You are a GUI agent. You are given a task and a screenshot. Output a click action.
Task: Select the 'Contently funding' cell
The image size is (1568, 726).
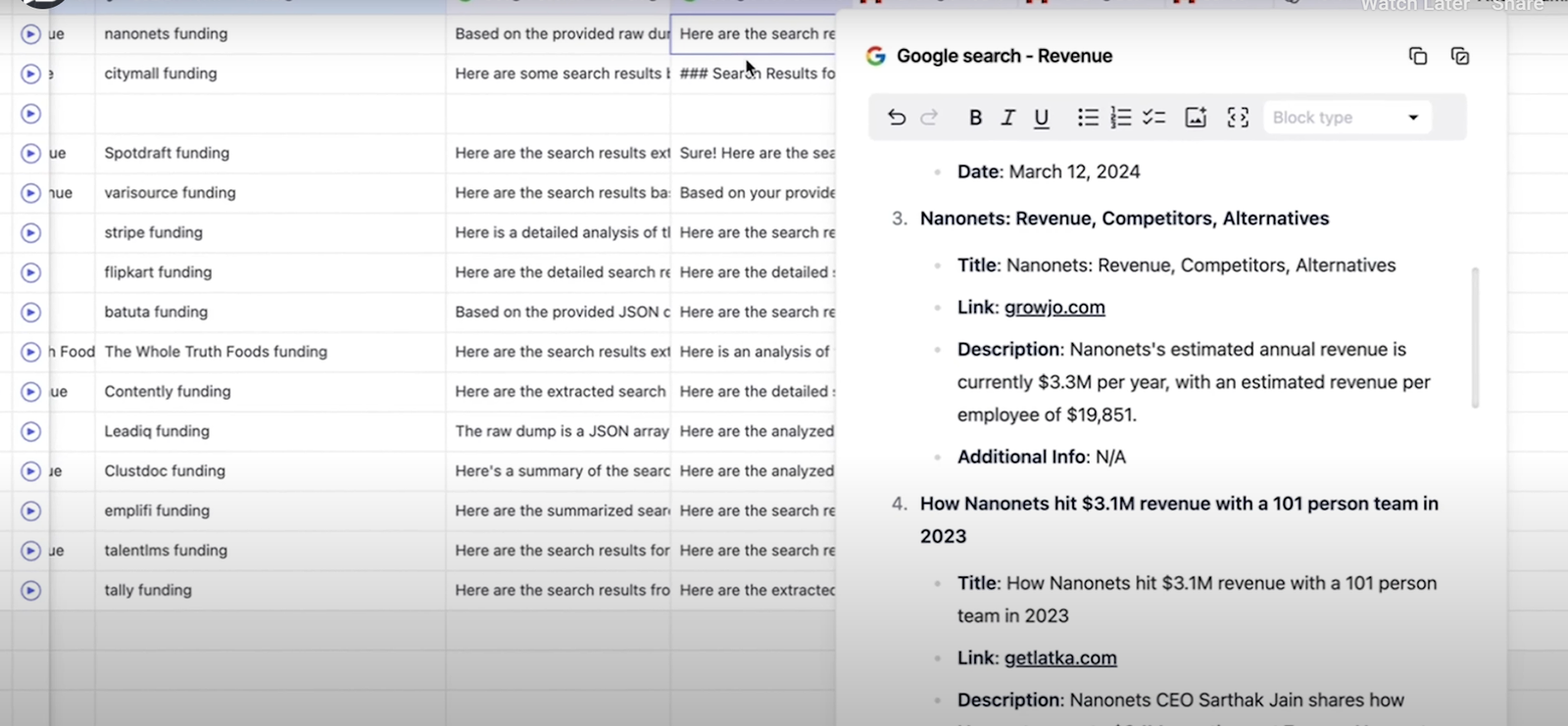coord(270,392)
